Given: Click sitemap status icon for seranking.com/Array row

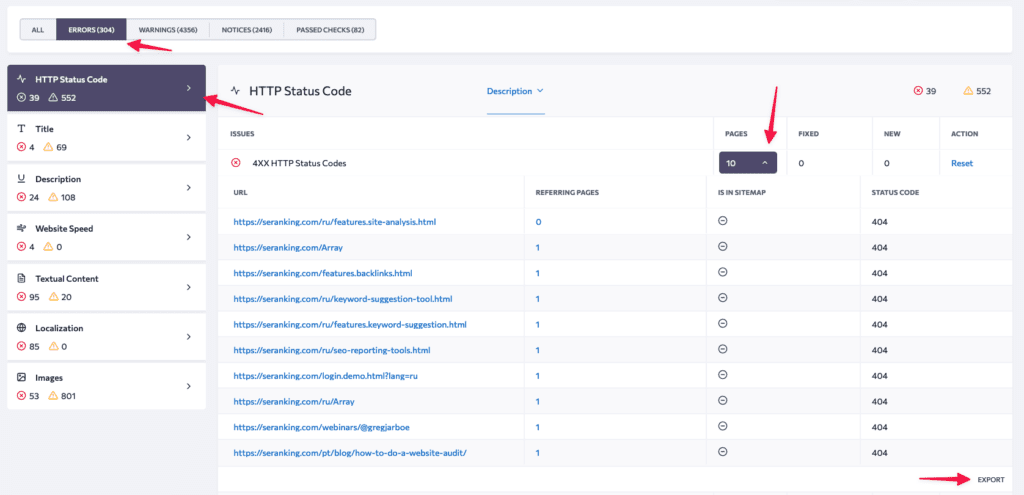Looking at the screenshot, I should point(722,246).
